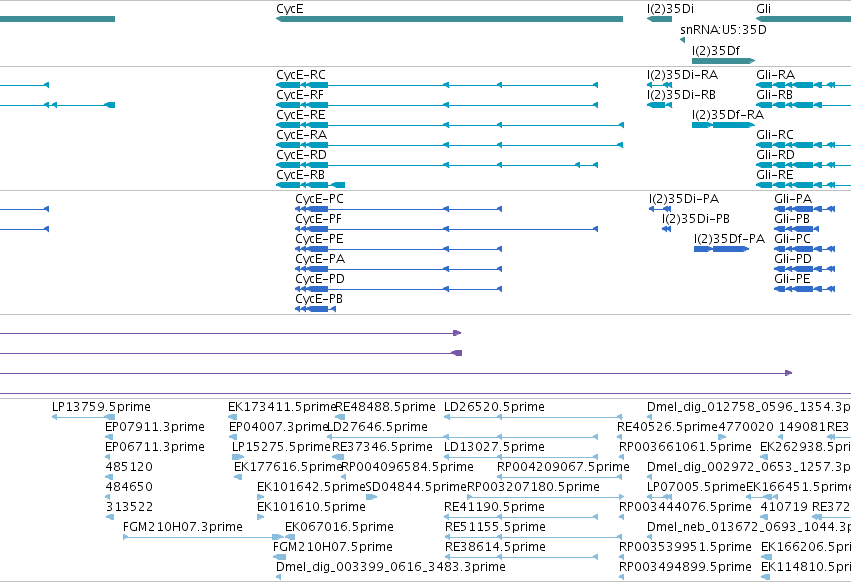Screen dimensions: 851x582
Task: Click the EK101642.5prime label
Action: [x=312, y=487]
